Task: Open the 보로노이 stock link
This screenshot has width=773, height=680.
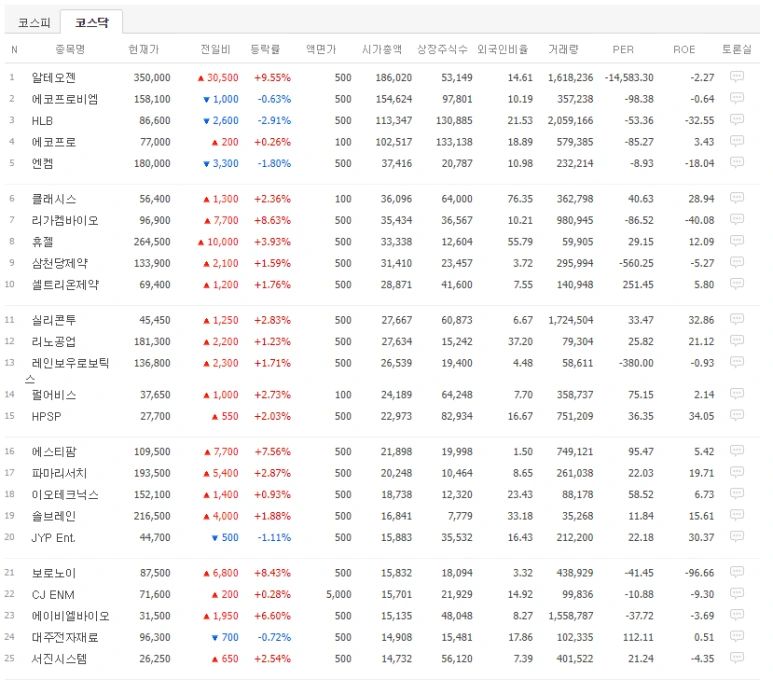Action: tap(53, 573)
